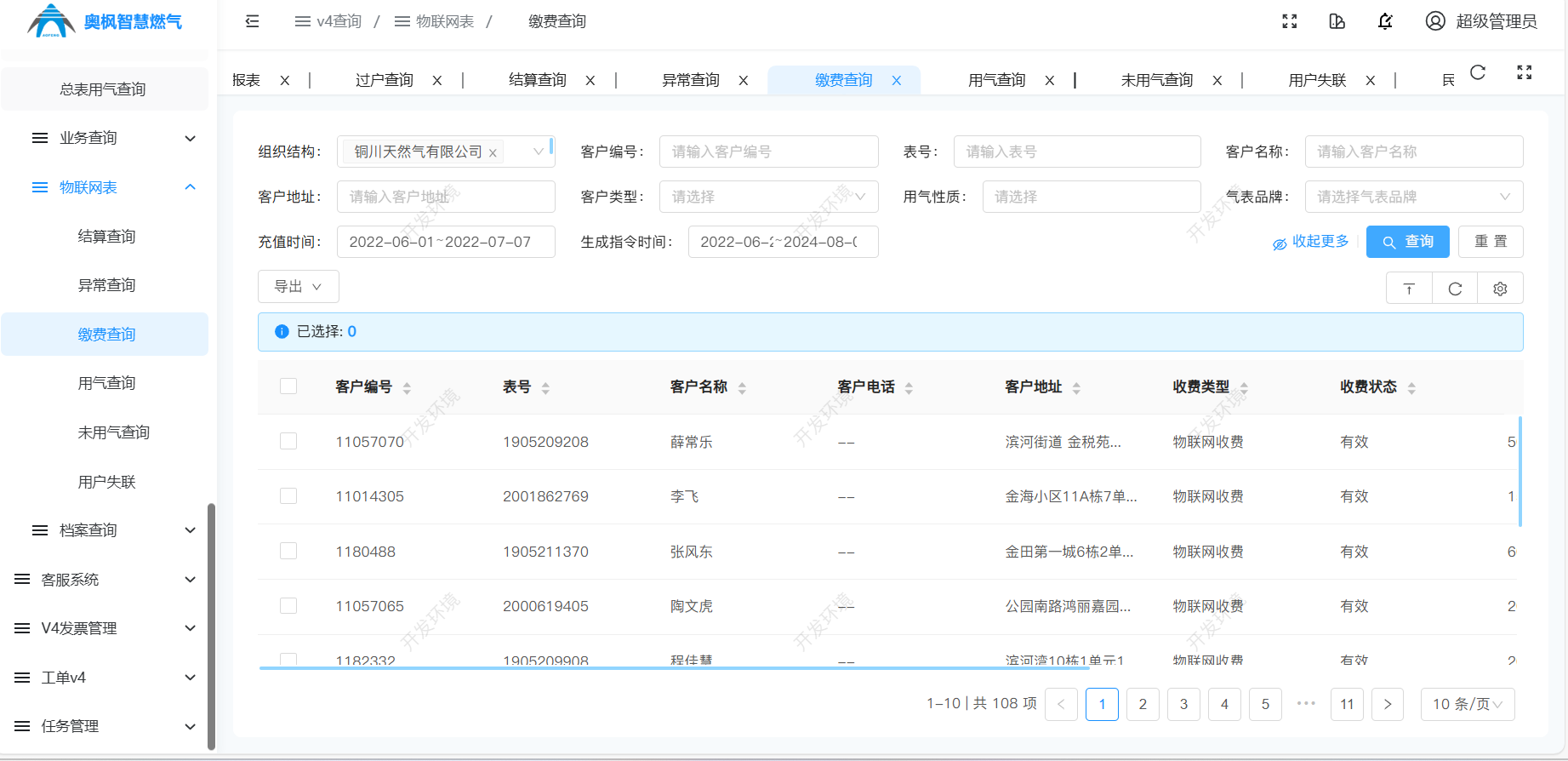Click the 查询 search button
1568x761 pixels.
pyautogui.click(x=1408, y=242)
